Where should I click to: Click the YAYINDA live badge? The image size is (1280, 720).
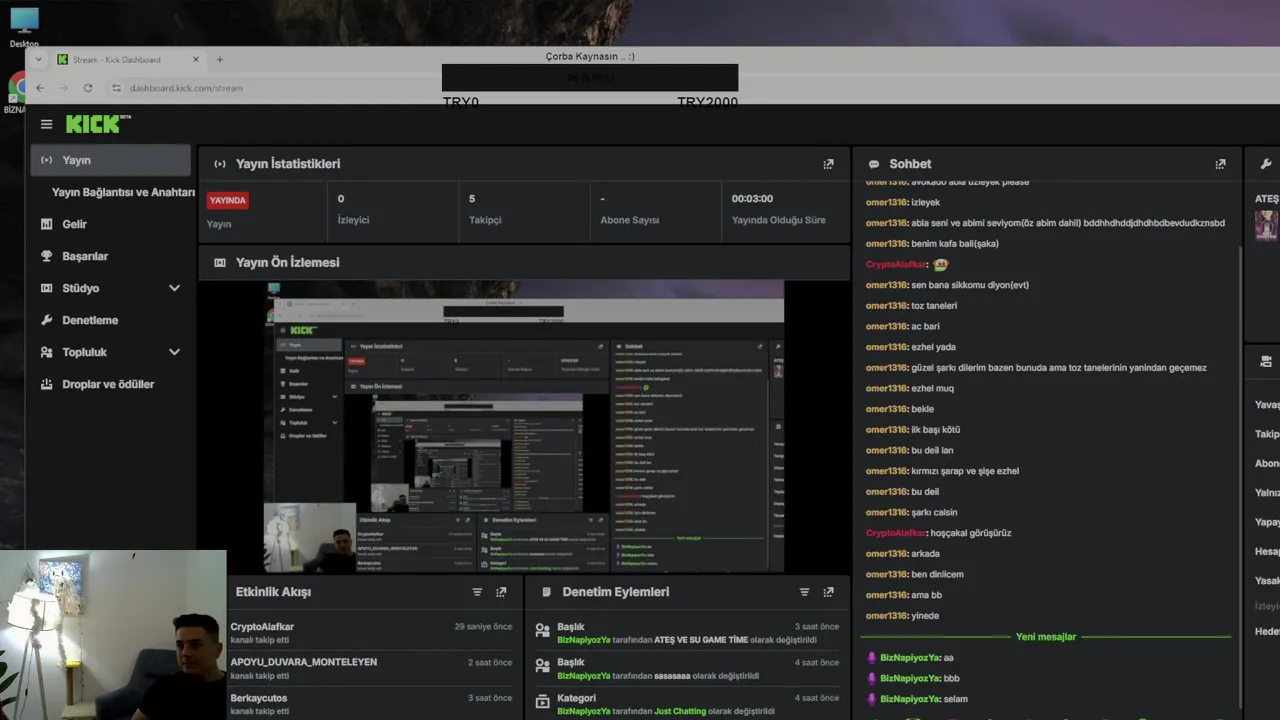[x=227, y=200]
